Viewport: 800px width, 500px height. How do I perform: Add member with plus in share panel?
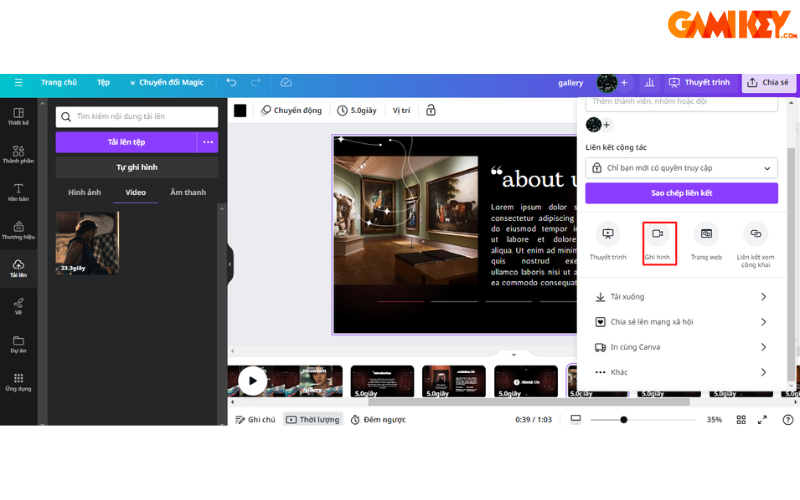(607, 124)
